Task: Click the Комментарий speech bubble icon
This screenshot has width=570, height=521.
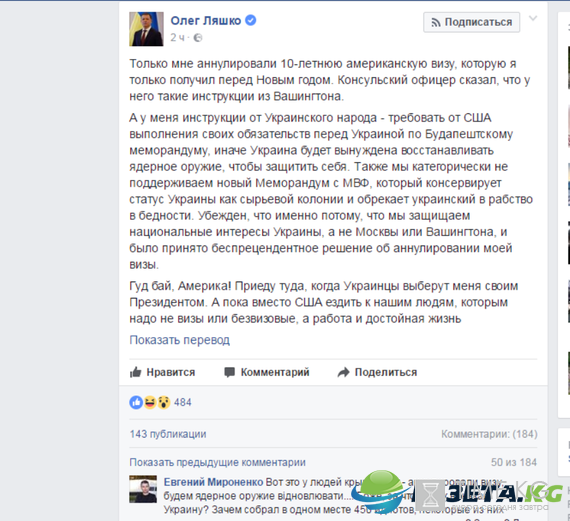Action: pyautogui.click(x=229, y=372)
